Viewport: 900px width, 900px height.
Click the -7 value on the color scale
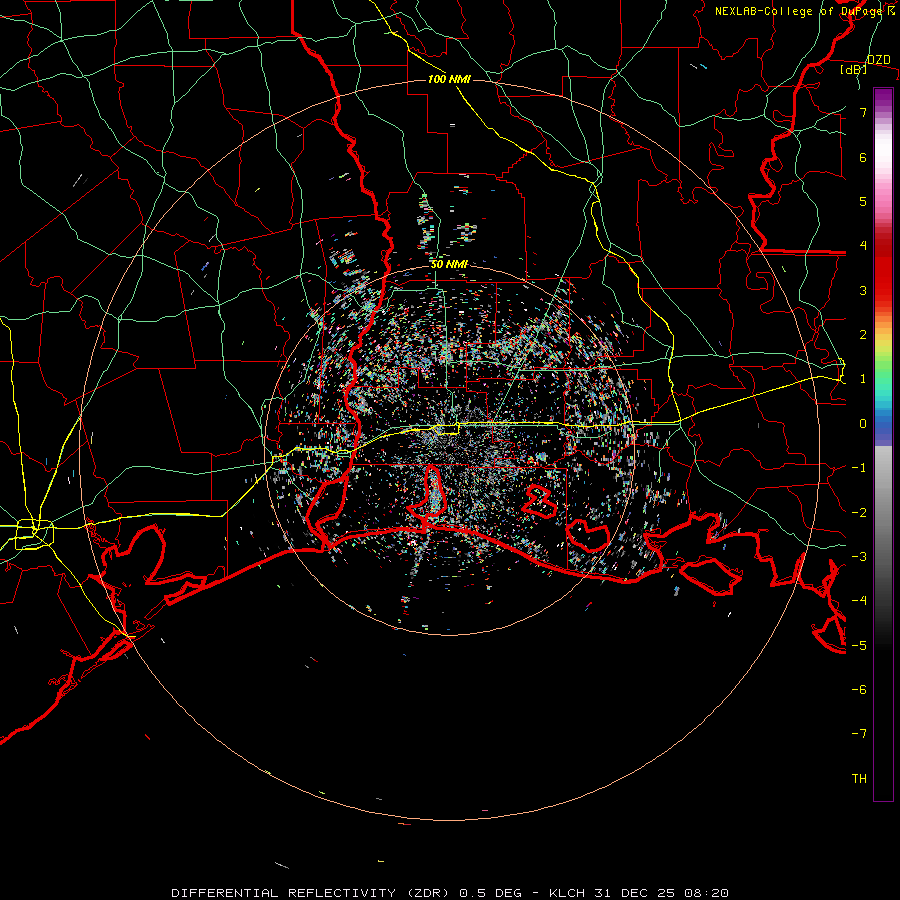click(x=859, y=734)
